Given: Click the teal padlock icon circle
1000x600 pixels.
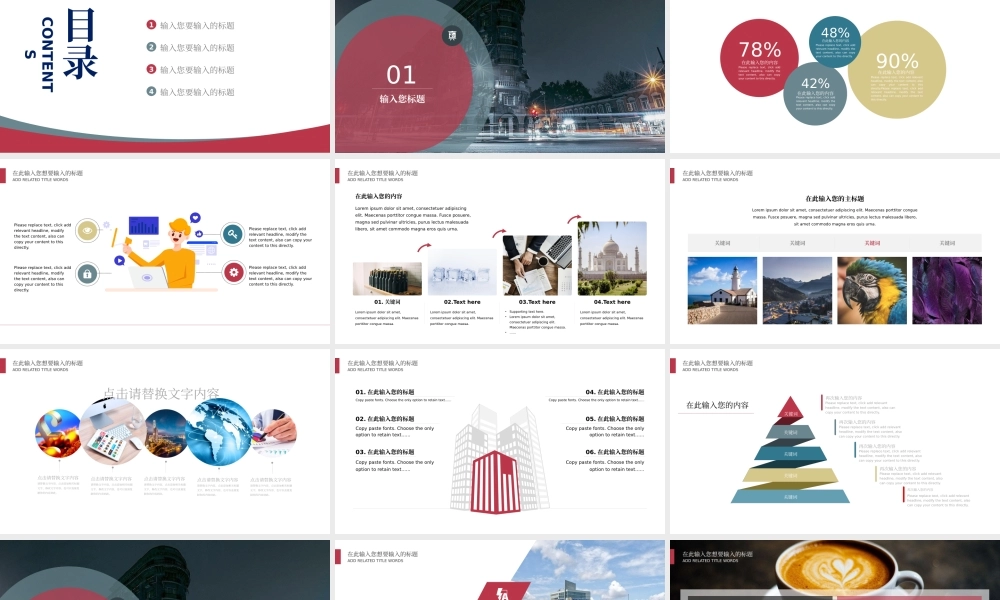Looking at the screenshot, I should [x=87, y=273].
